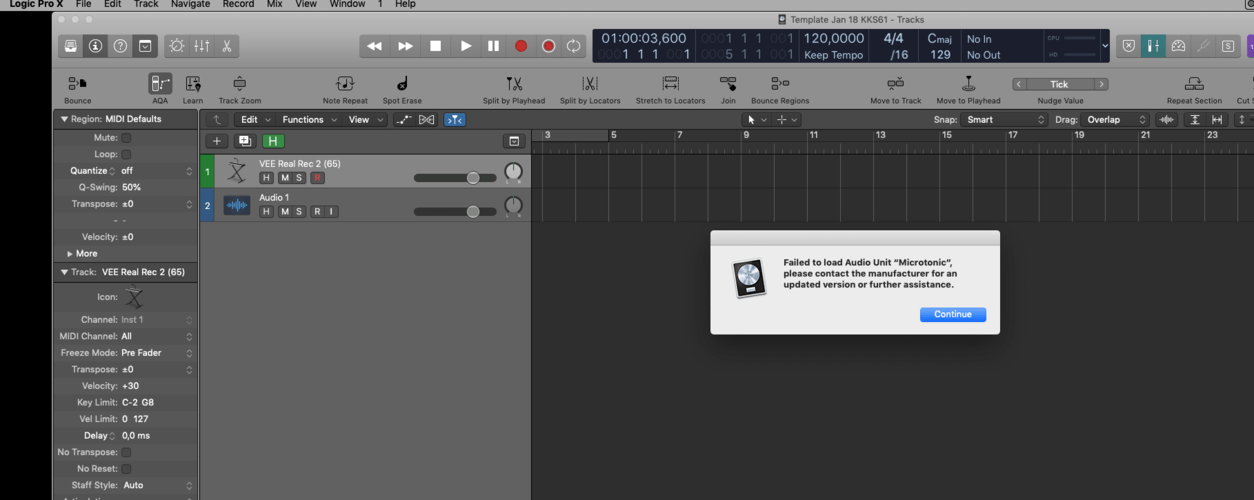Add a new track with plus button
This screenshot has width=1254, height=500.
(217, 143)
